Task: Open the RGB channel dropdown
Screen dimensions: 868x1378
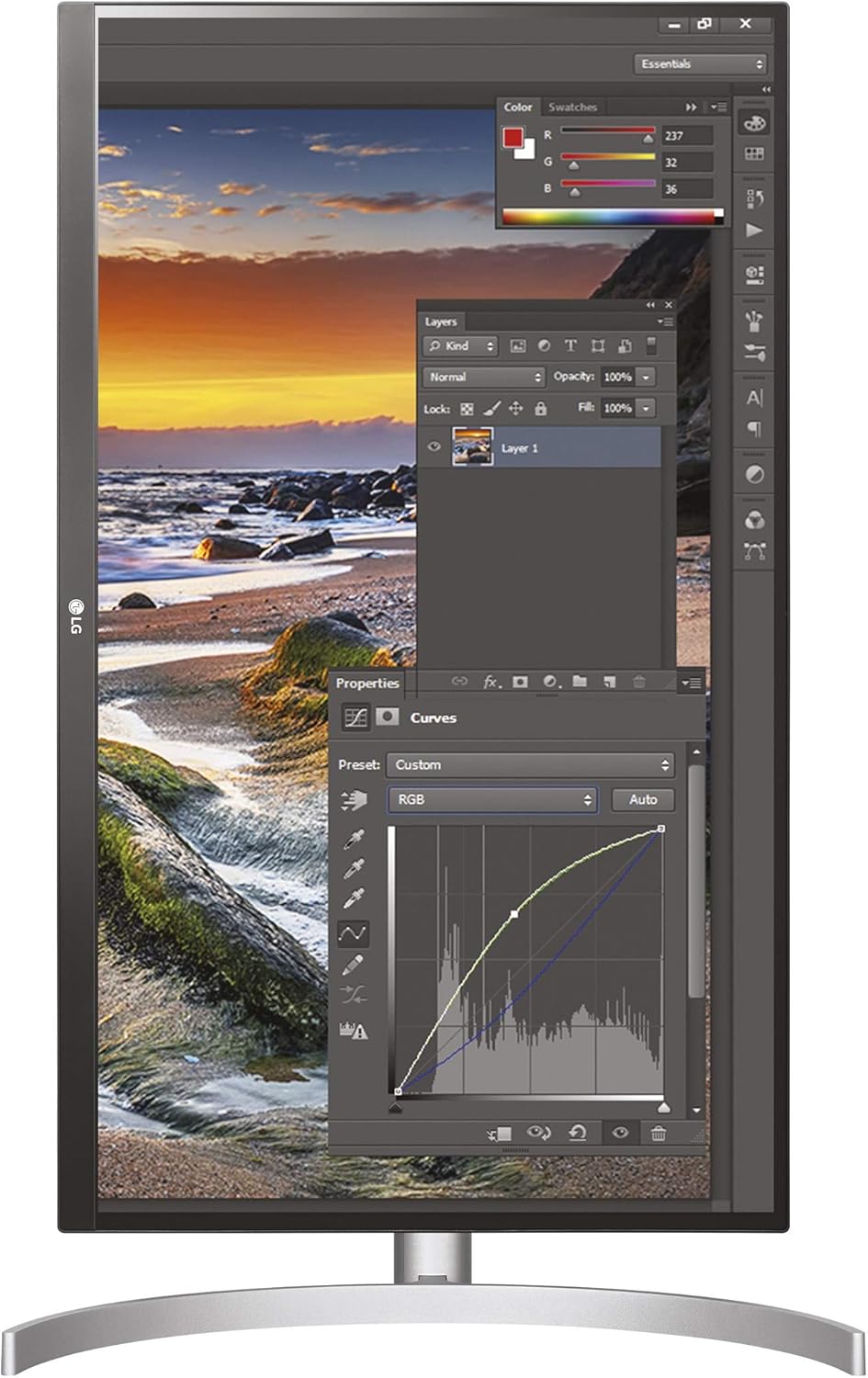Action: tap(492, 800)
